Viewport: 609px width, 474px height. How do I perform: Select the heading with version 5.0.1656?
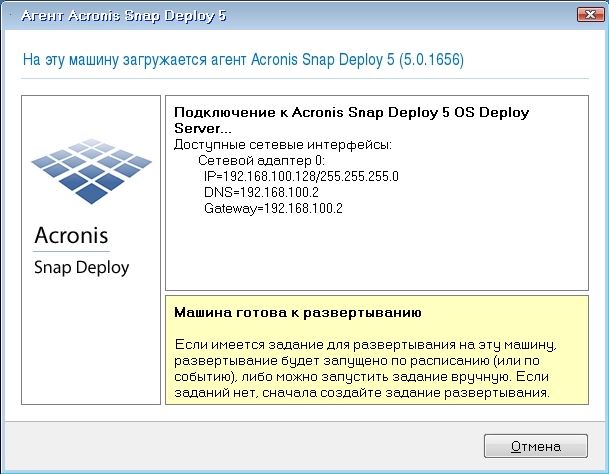point(243,59)
